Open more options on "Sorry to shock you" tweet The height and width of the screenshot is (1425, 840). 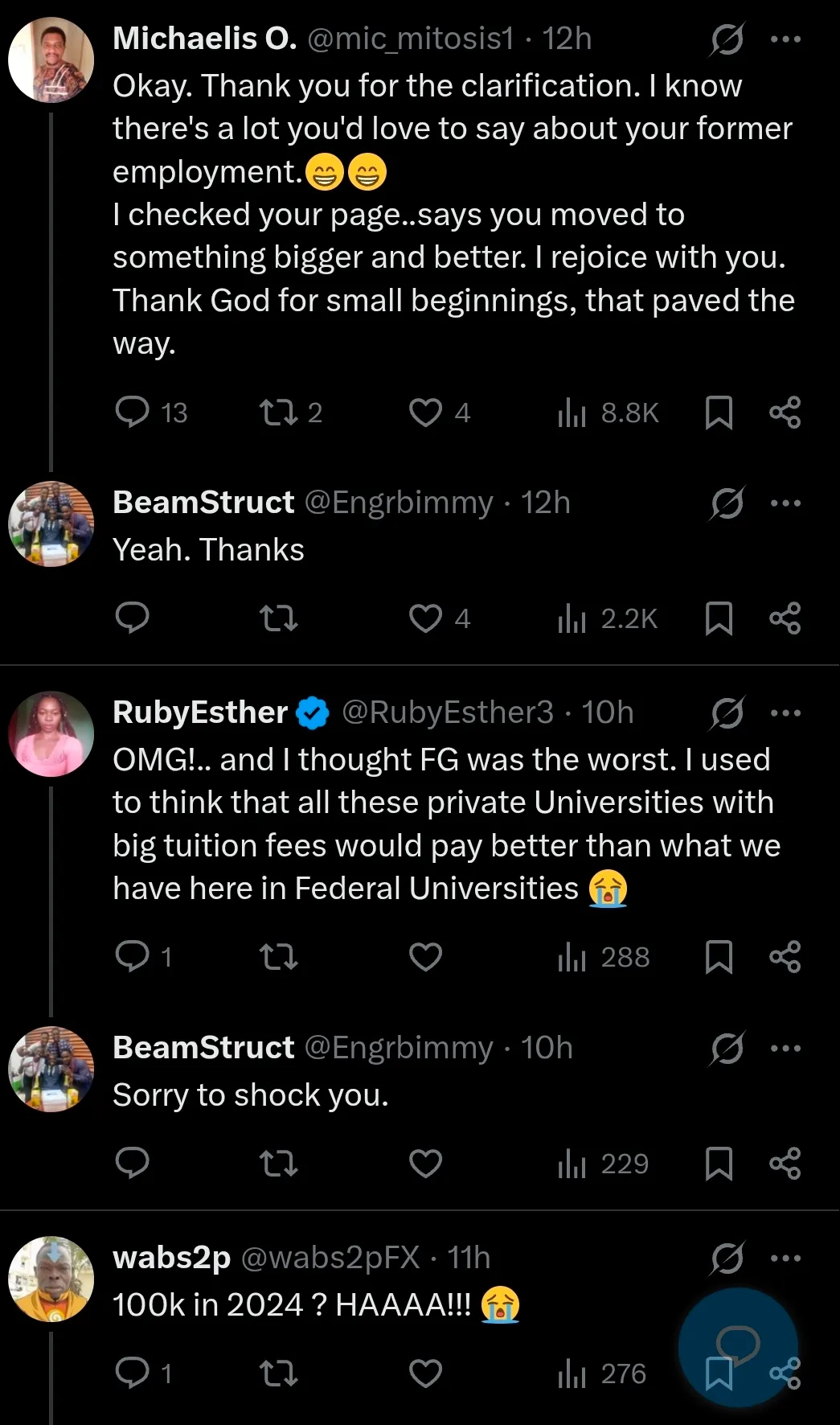point(785,1049)
